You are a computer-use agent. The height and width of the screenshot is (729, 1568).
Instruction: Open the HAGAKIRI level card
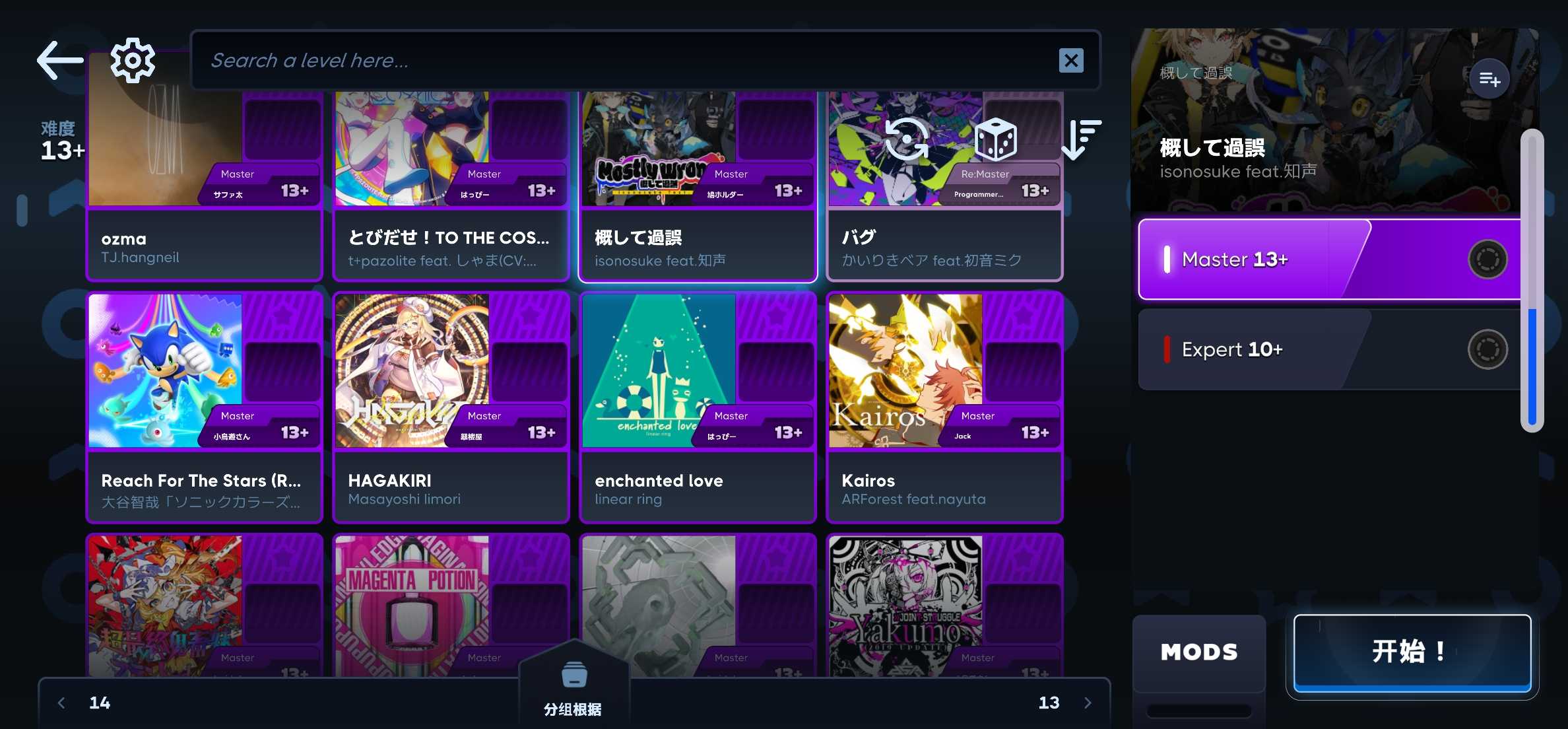451,407
